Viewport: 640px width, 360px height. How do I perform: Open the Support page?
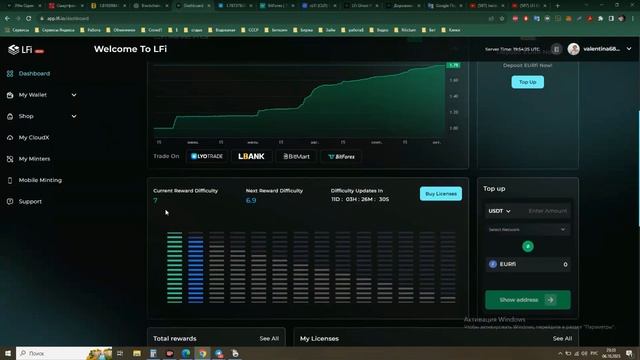(30, 201)
